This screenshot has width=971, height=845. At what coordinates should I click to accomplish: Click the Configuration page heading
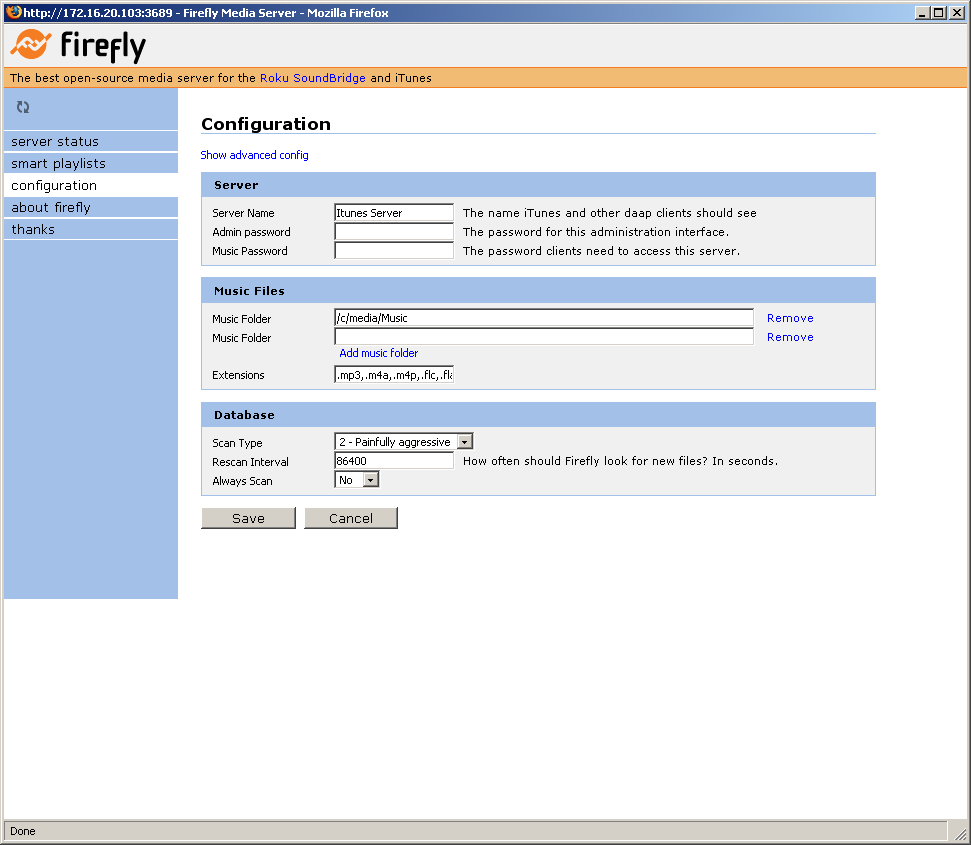266,124
